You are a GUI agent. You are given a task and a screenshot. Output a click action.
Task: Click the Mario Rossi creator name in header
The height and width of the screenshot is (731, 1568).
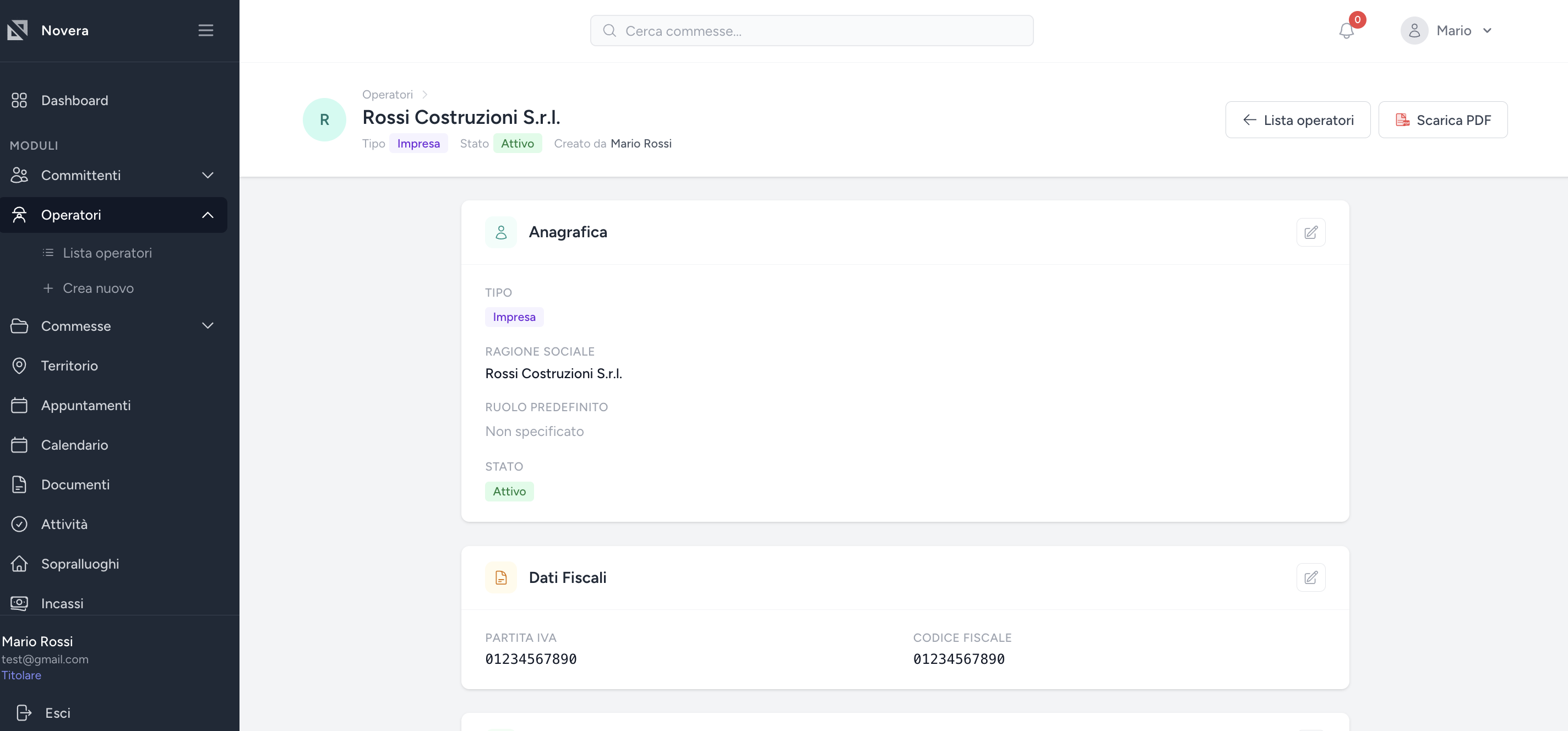[x=641, y=144]
